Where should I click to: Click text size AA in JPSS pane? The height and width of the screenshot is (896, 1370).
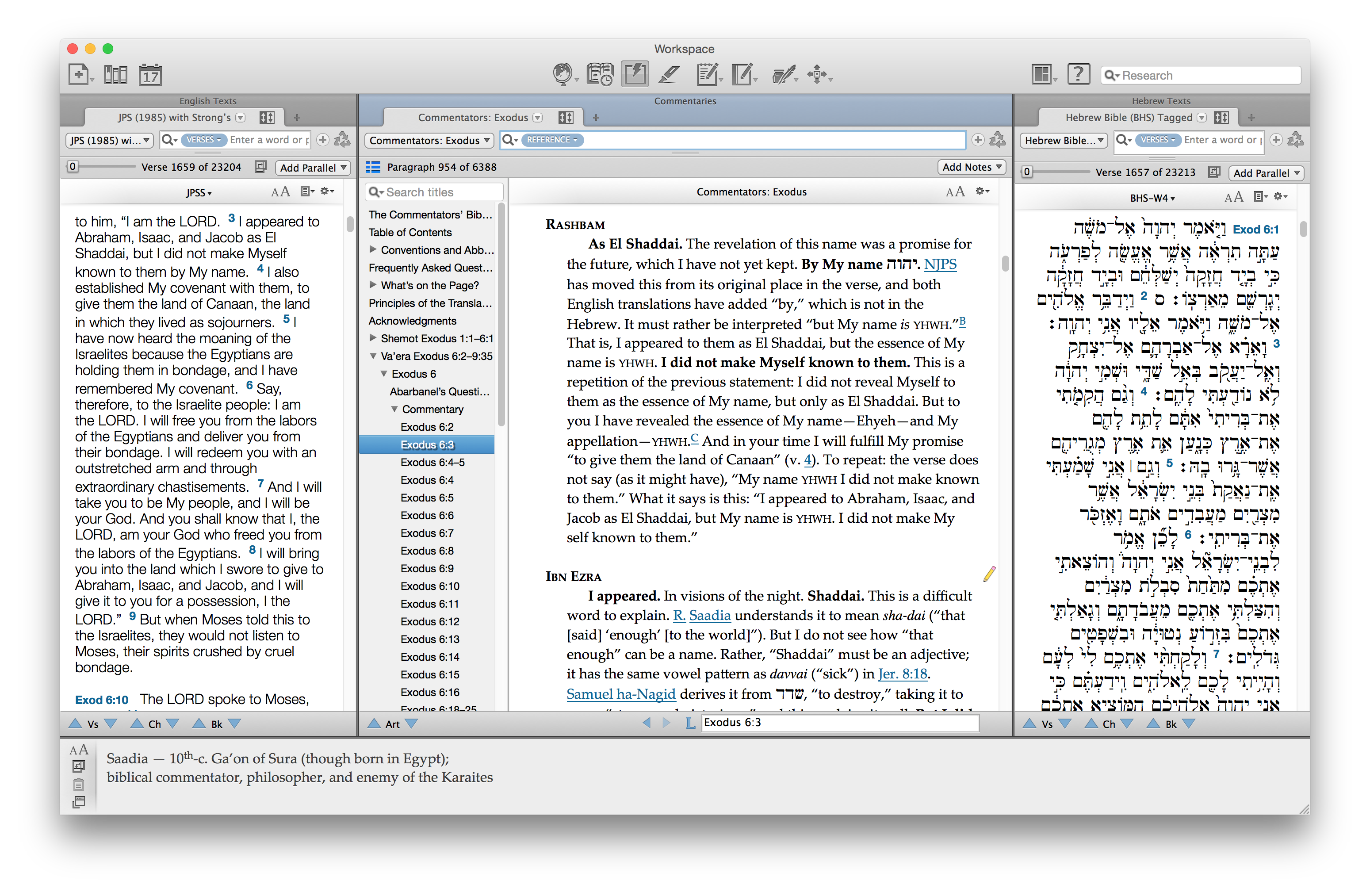click(x=280, y=192)
